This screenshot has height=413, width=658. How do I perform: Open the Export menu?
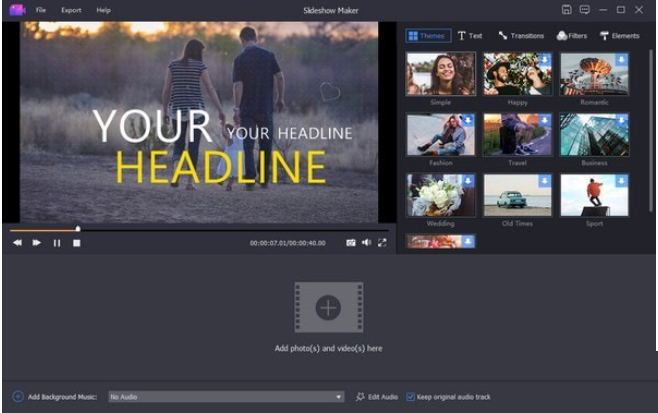click(71, 9)
